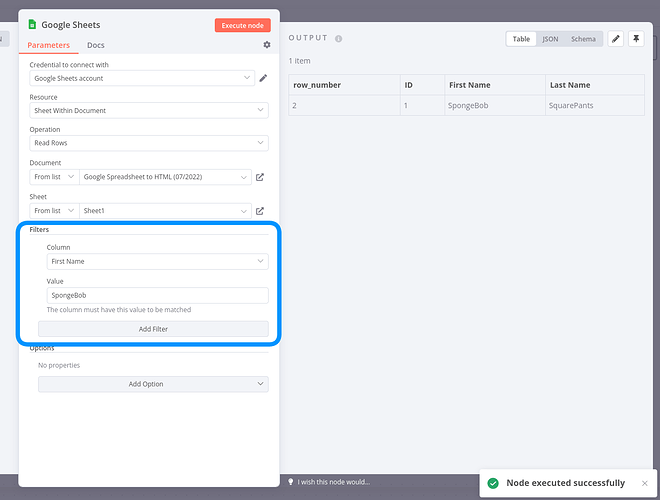660x500 pixels.
Task: Edit output with pencil button
Action: pos(615,39)
